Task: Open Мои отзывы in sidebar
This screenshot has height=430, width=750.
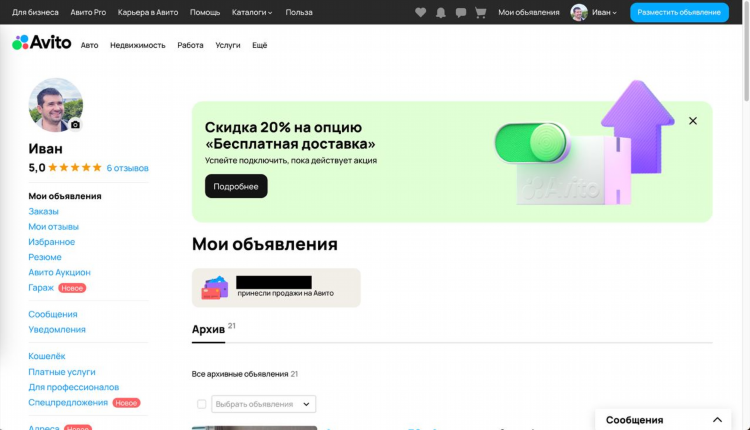Action: [x=53, y=227]
